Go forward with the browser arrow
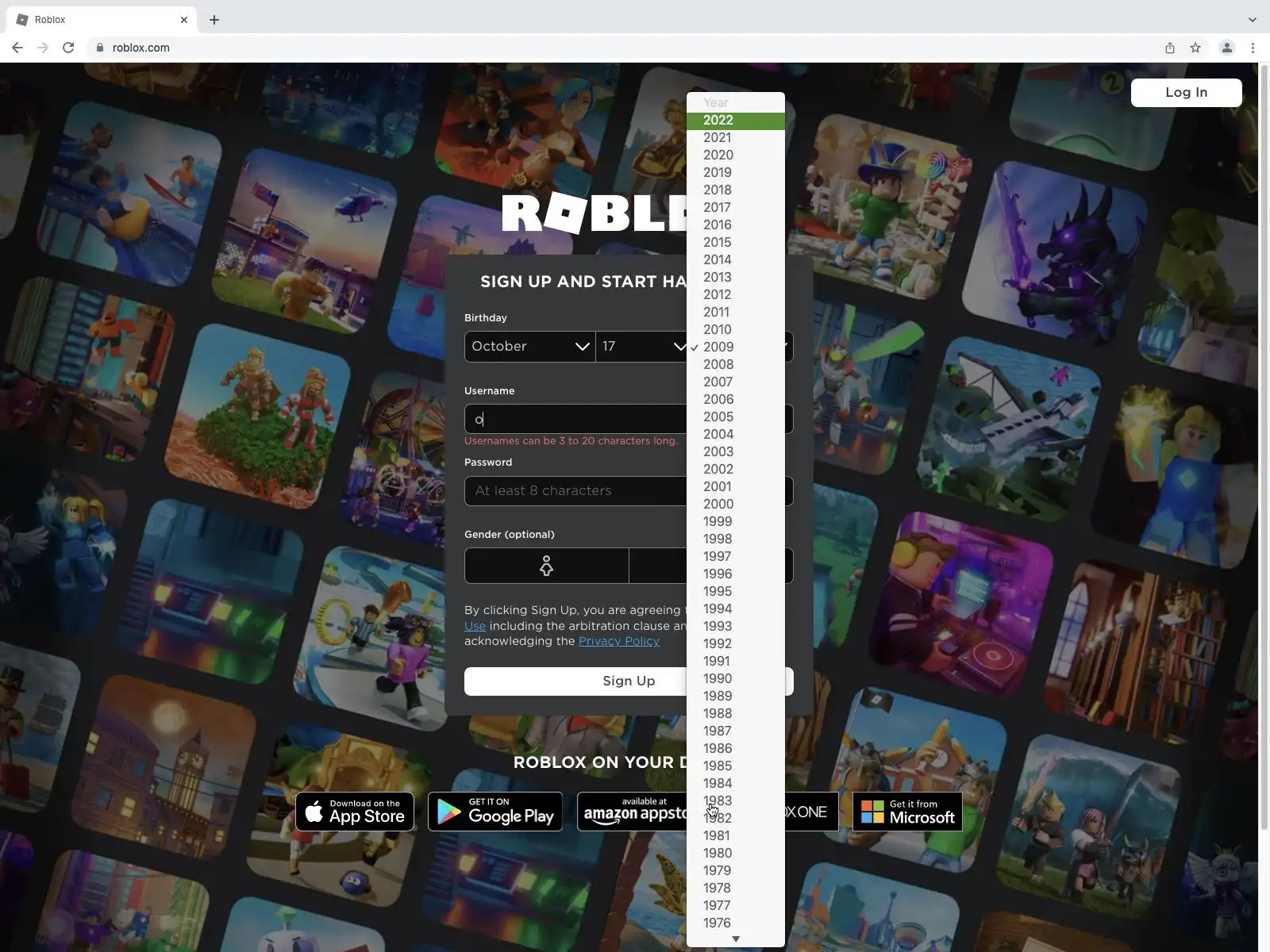1270x952 pixels. click(x=43, y=48)
